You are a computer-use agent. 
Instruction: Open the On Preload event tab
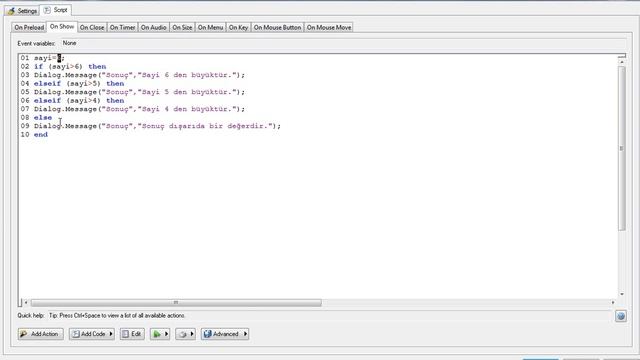(x=29, y=27)
